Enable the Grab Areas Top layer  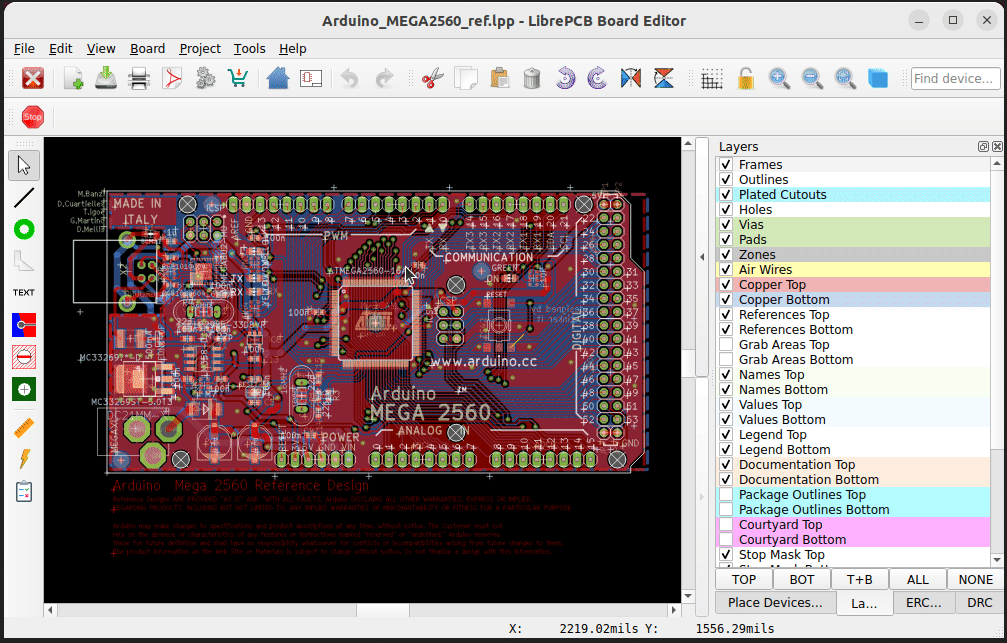pos(725,344)
